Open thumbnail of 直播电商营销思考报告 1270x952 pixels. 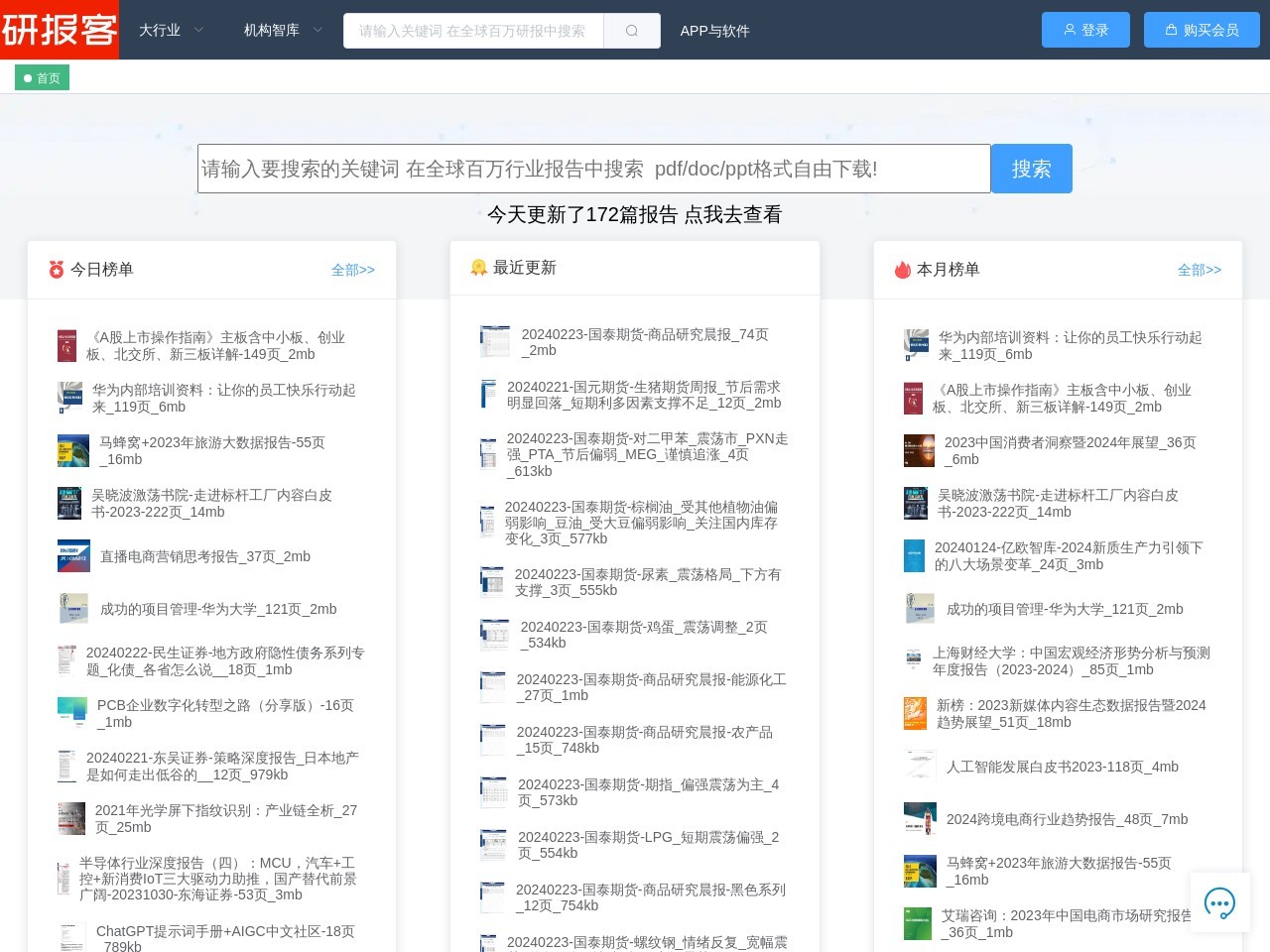[x=73, y=556]
